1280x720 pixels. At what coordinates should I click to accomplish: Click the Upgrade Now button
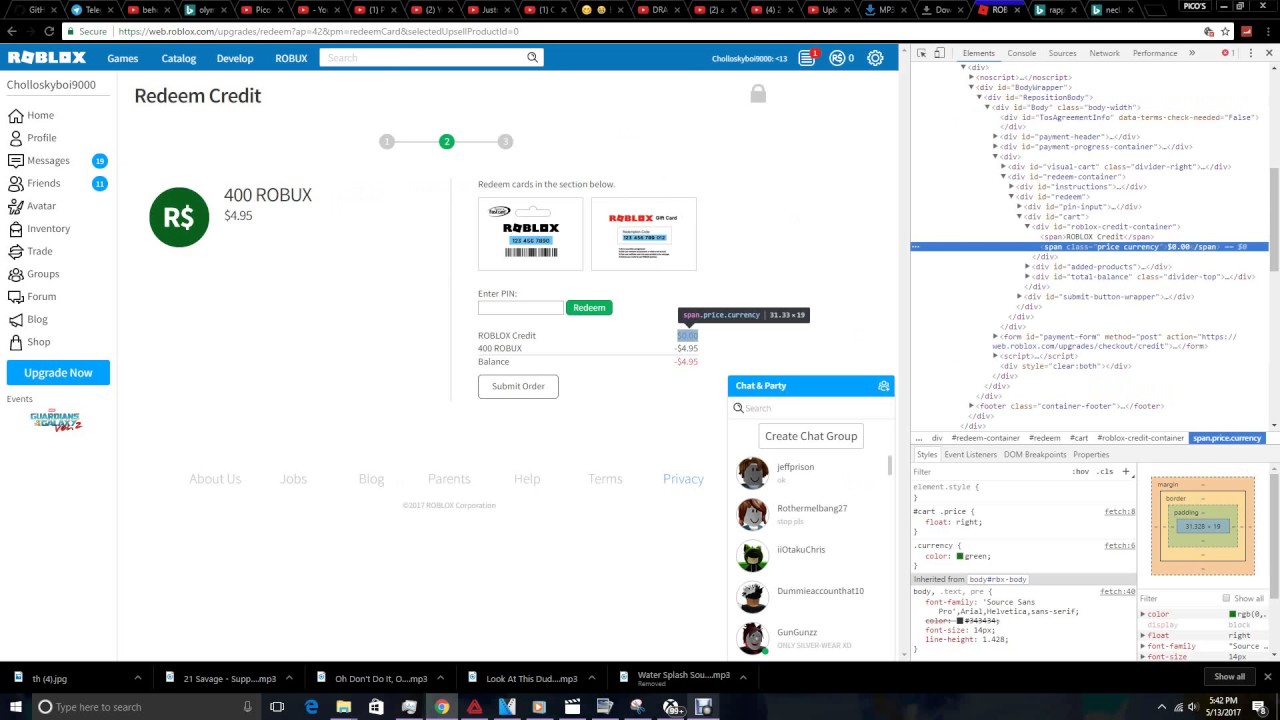coord(58,373)
